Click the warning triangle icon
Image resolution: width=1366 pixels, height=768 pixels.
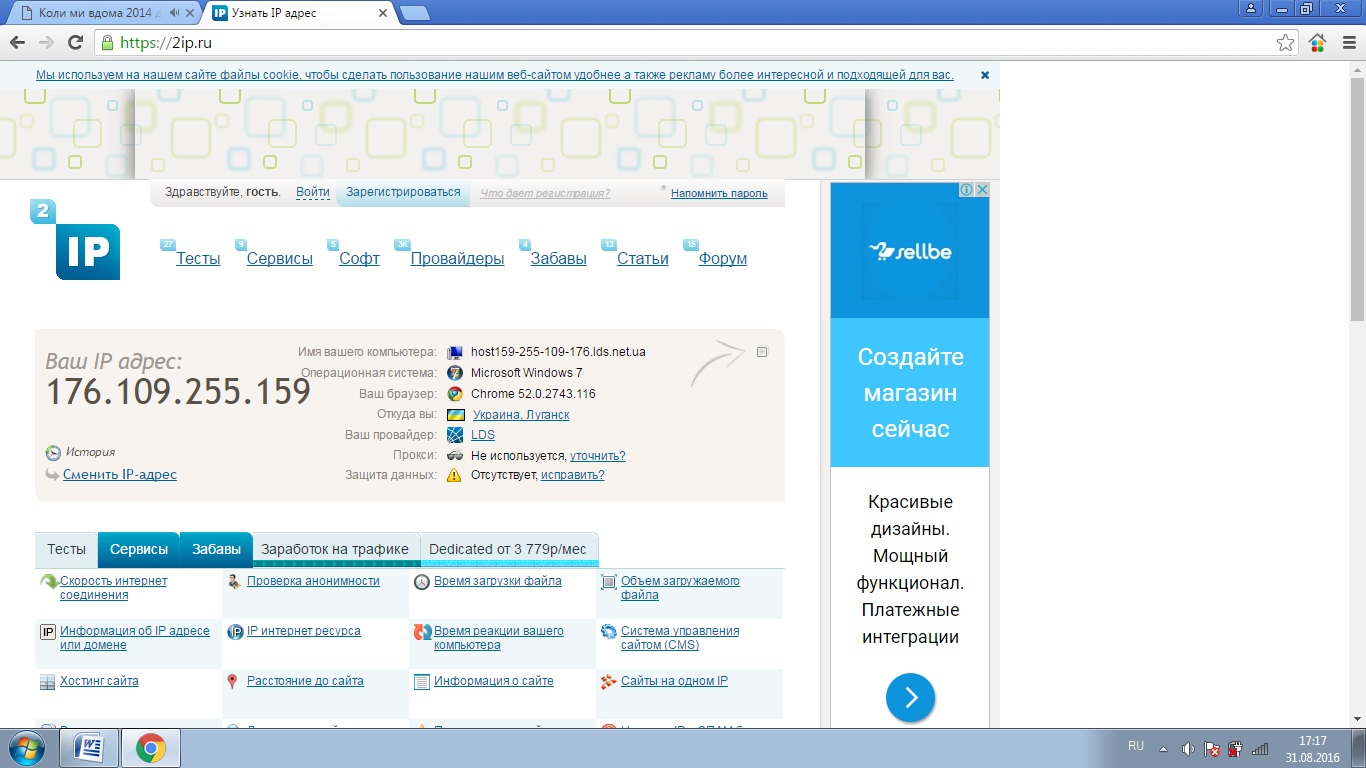pos(454,475)
